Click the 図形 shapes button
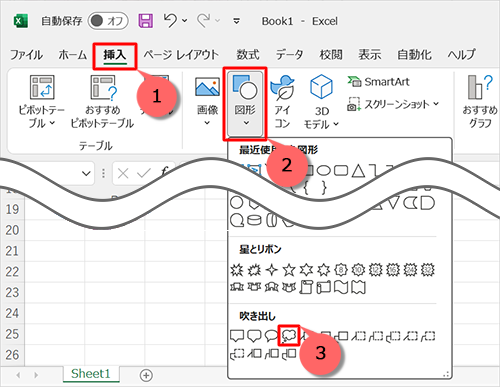Viewport: 500px width, 387px height. (x=245, y=103)
